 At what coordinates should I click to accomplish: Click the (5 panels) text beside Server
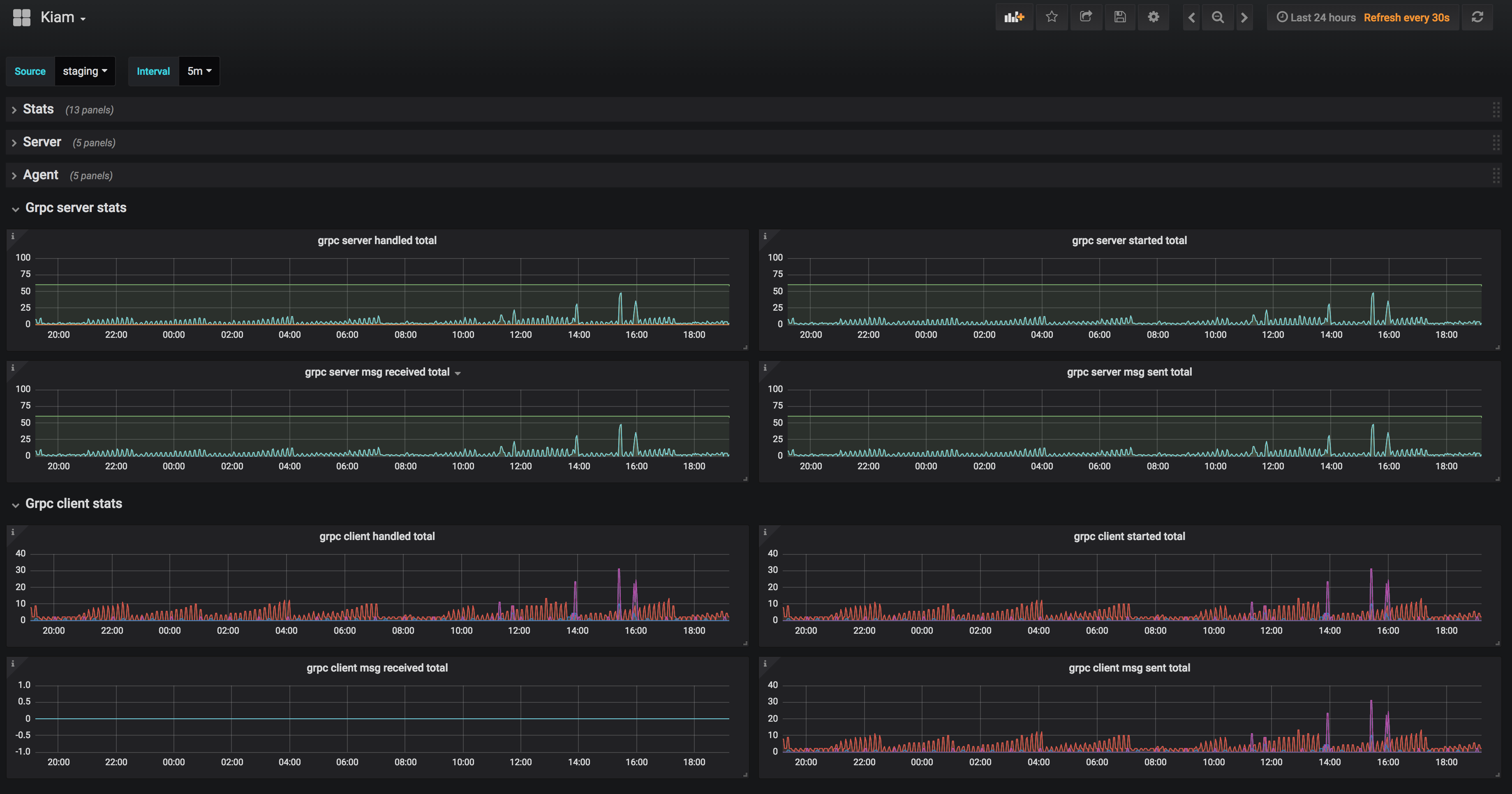94,143
